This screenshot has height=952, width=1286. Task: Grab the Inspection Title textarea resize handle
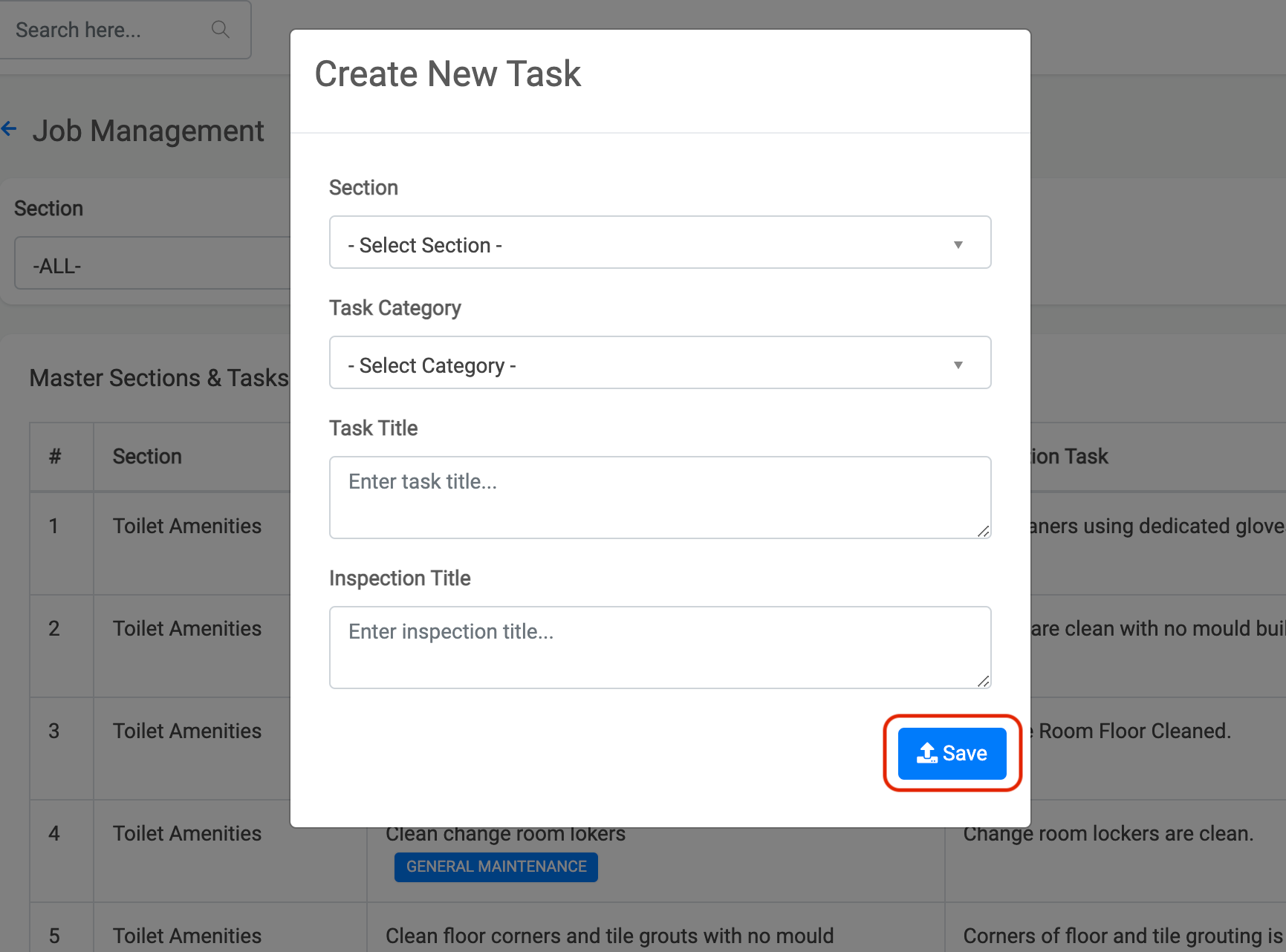coord(983,680)
